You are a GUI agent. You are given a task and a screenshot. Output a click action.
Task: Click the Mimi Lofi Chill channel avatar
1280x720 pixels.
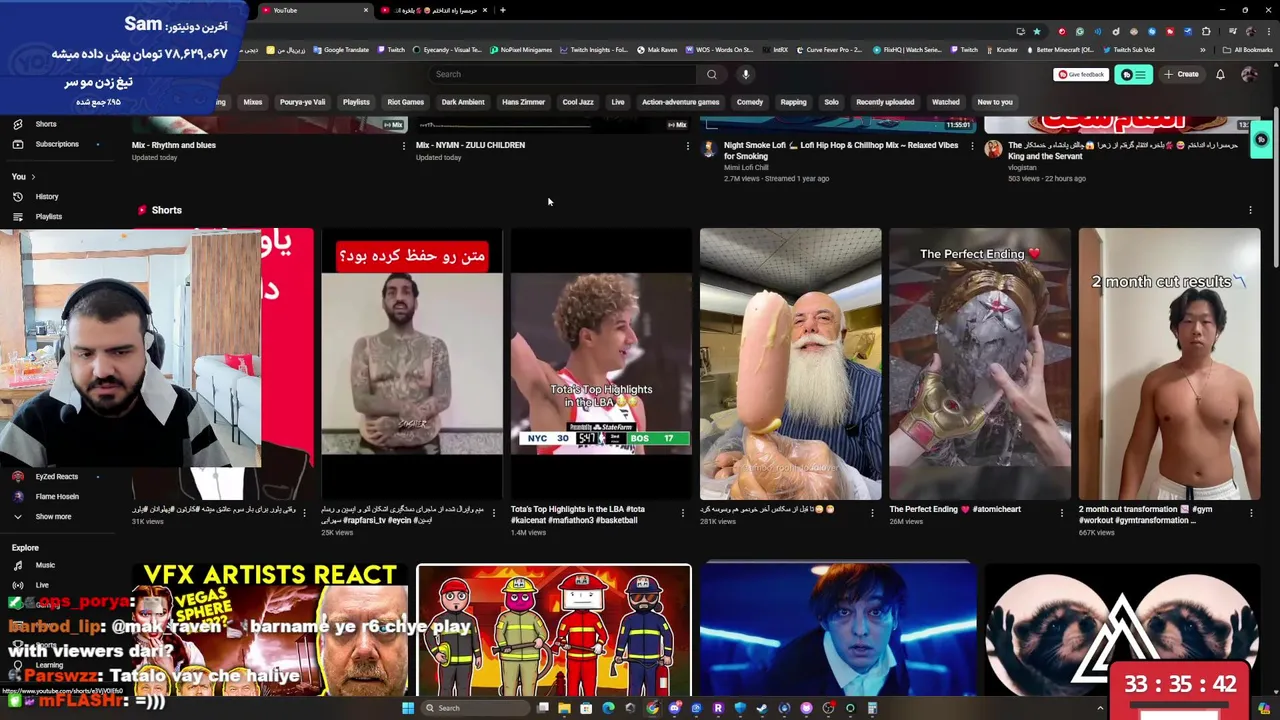point(709,149)
